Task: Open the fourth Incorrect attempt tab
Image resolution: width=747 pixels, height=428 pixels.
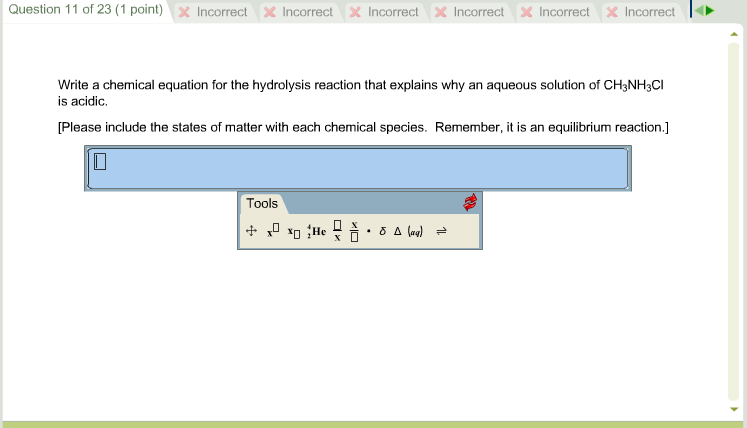Action: [x=470, y=12]
